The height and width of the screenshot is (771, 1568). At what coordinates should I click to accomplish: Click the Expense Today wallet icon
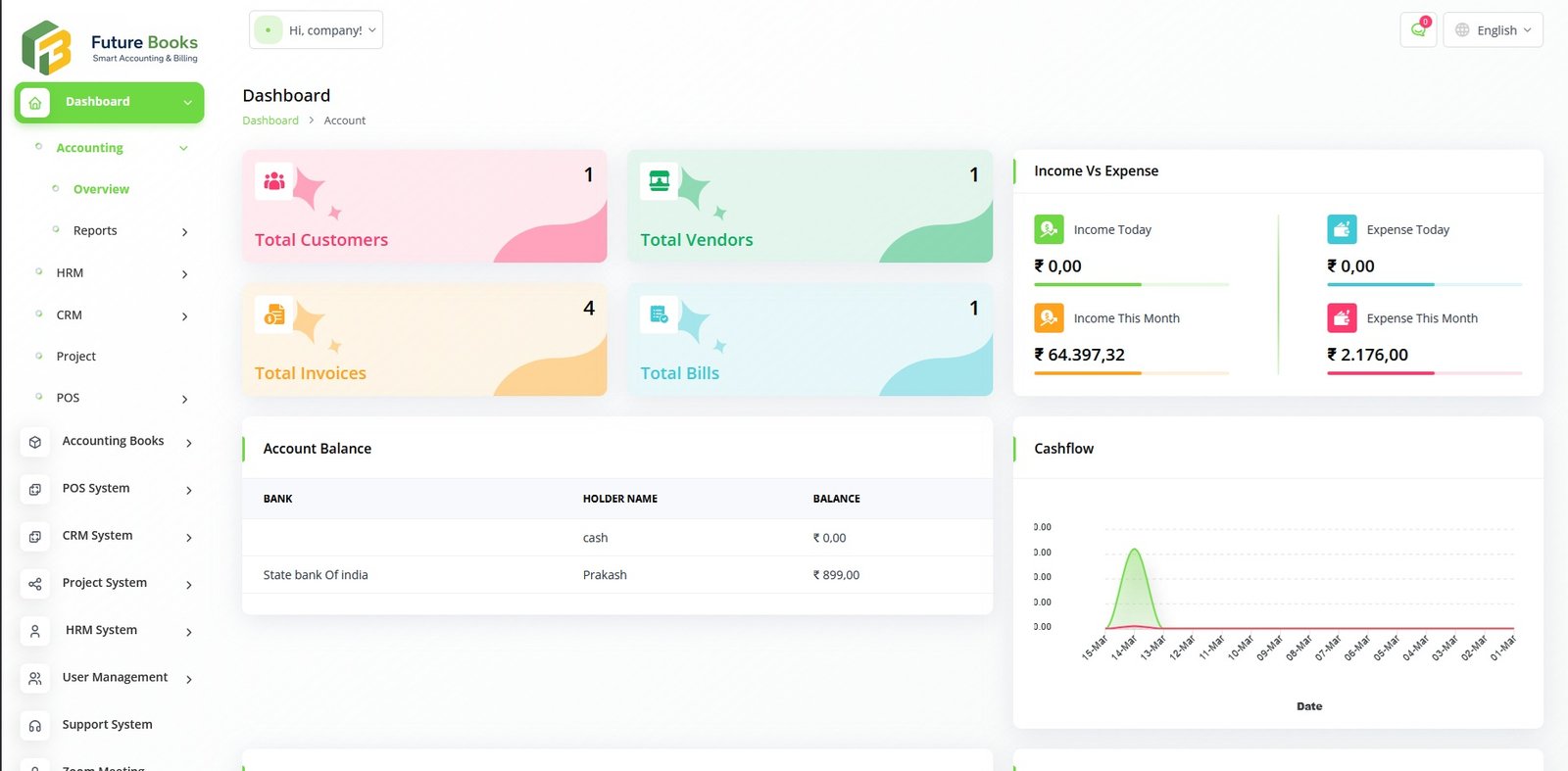click(x=1342, y=229)
